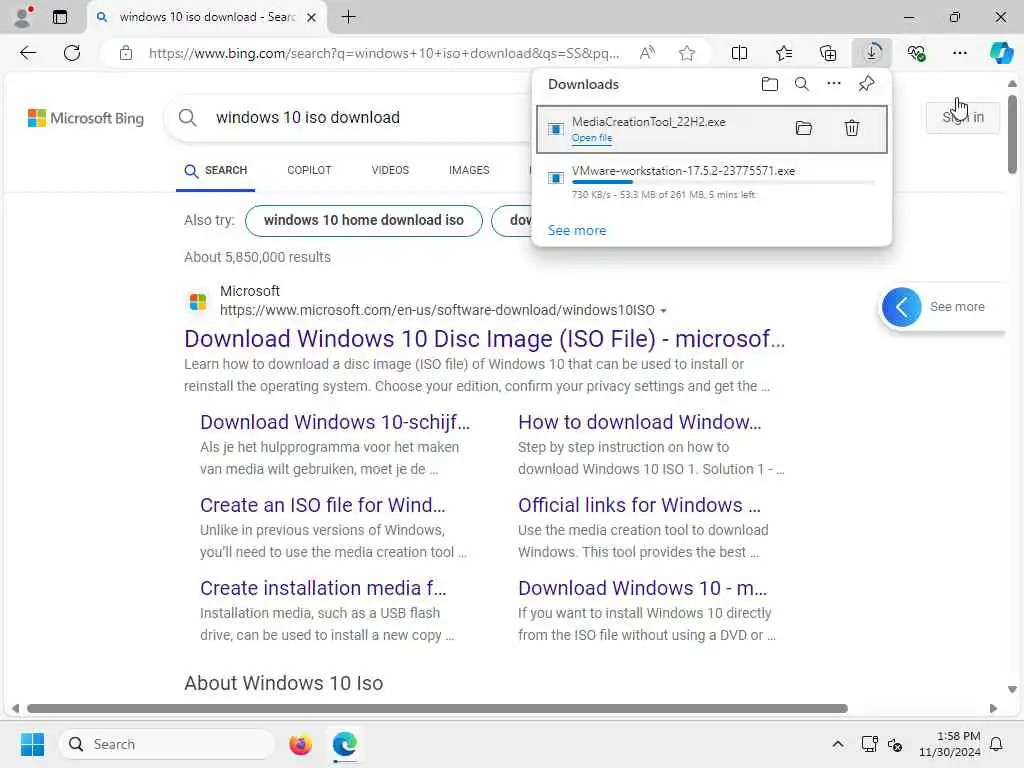Toggle the Downloads toolbar button
This screenshot has width=1024, height=768.
point(872,53)
